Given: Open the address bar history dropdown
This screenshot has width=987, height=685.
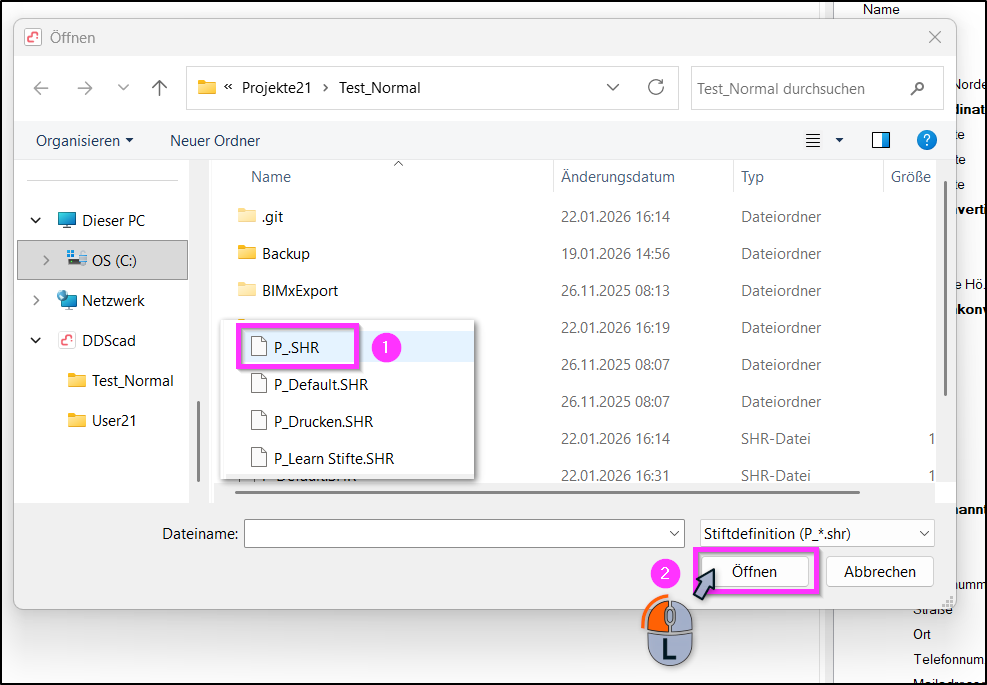Looking at the screenshot, I should click(612, 88).
